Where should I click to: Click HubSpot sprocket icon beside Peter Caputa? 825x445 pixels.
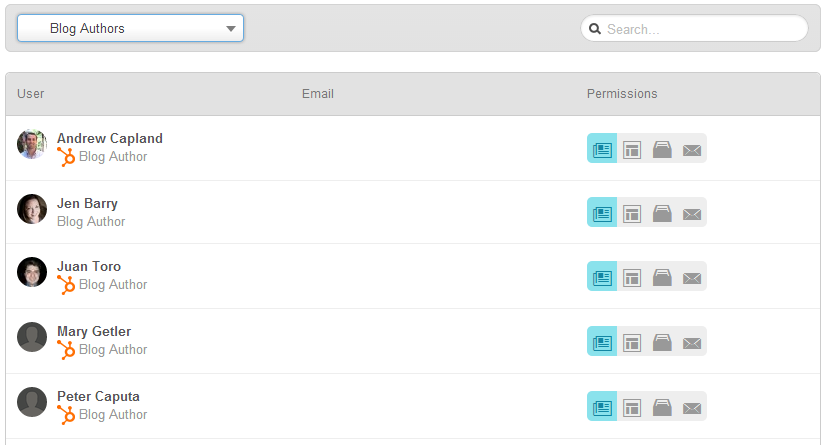[66, 415]
